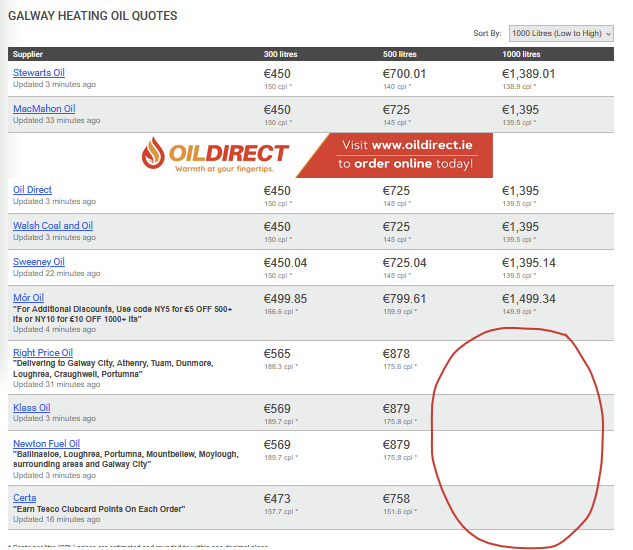Screen dimensions: 633x550
Task: Open Newton Fuel Oil supplier link
Action: pyautogui.click(x=46, y=443)
